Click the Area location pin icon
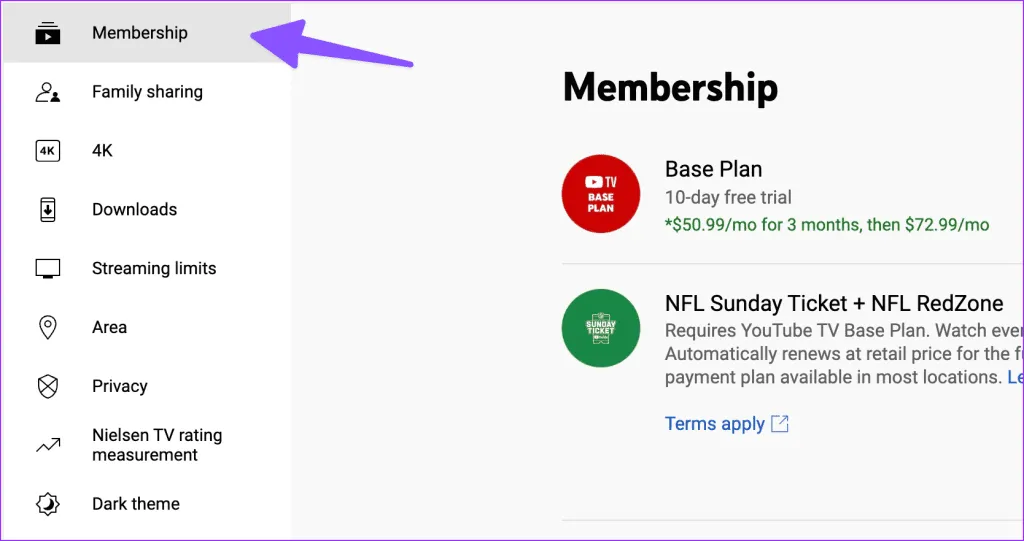 [47, 328]
